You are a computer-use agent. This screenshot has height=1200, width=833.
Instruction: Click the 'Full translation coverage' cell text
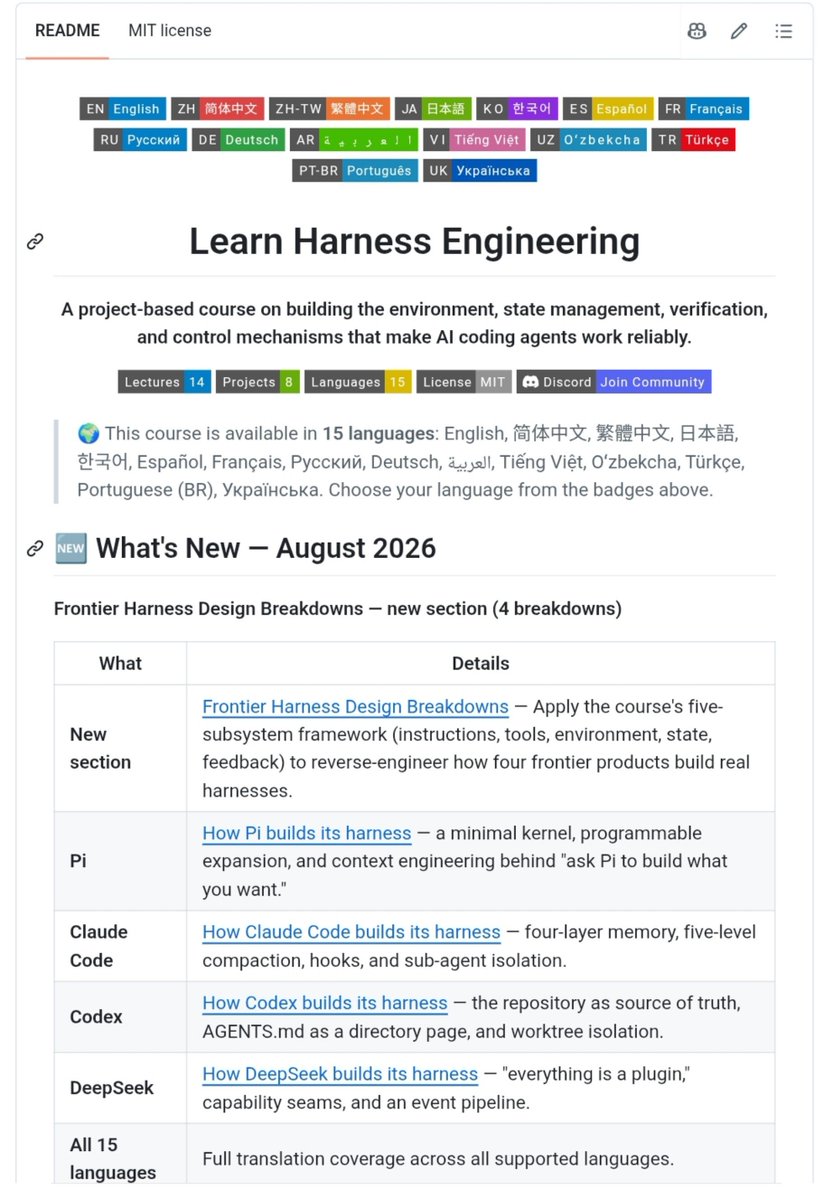[x=438, y=1159]
